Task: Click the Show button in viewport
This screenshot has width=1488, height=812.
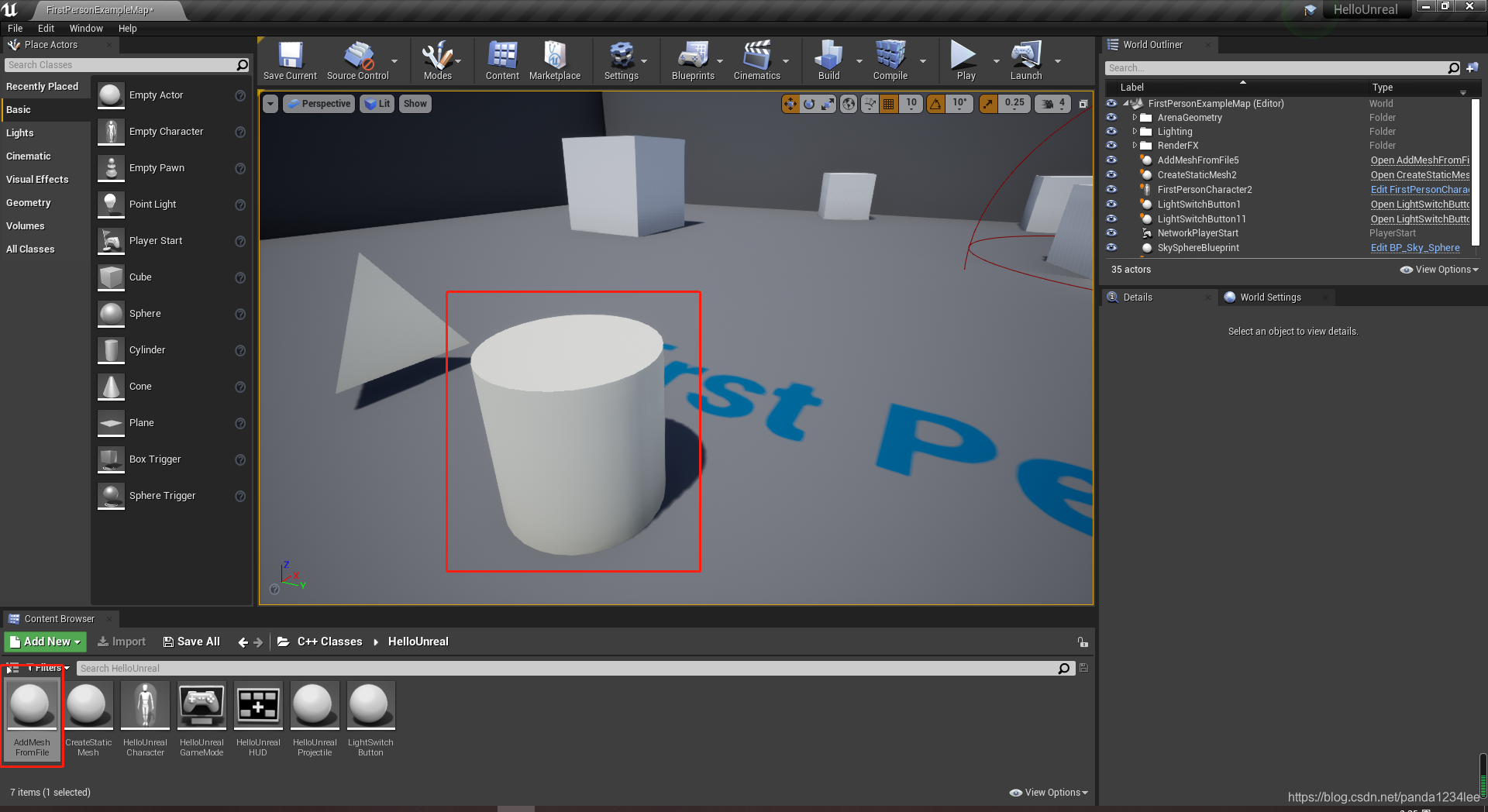Action: [415, 104]
